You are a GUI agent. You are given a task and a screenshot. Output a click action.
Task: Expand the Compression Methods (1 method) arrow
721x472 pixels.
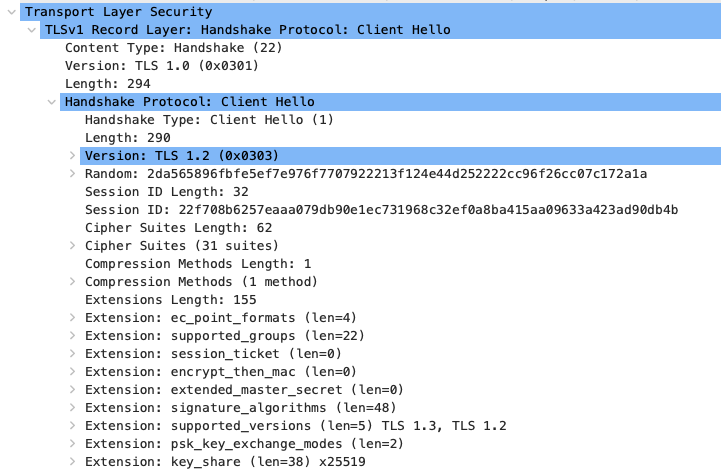click(72, 282)
